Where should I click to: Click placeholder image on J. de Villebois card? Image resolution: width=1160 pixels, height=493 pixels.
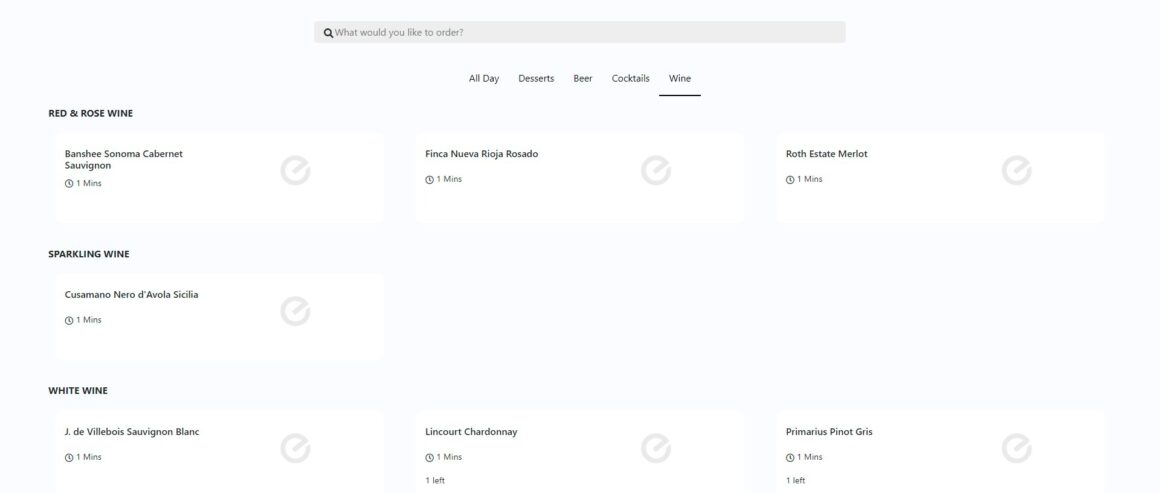pos(295,449)
